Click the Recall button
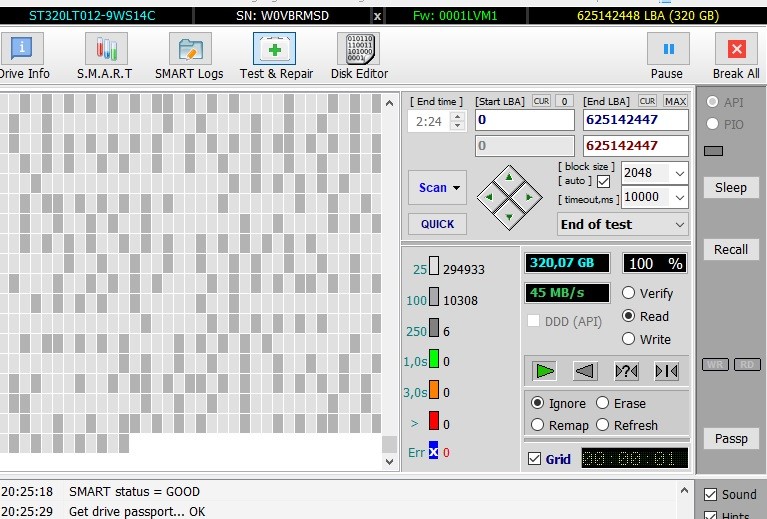The width and height of the screenshot is (767, 519). (731, 249)
